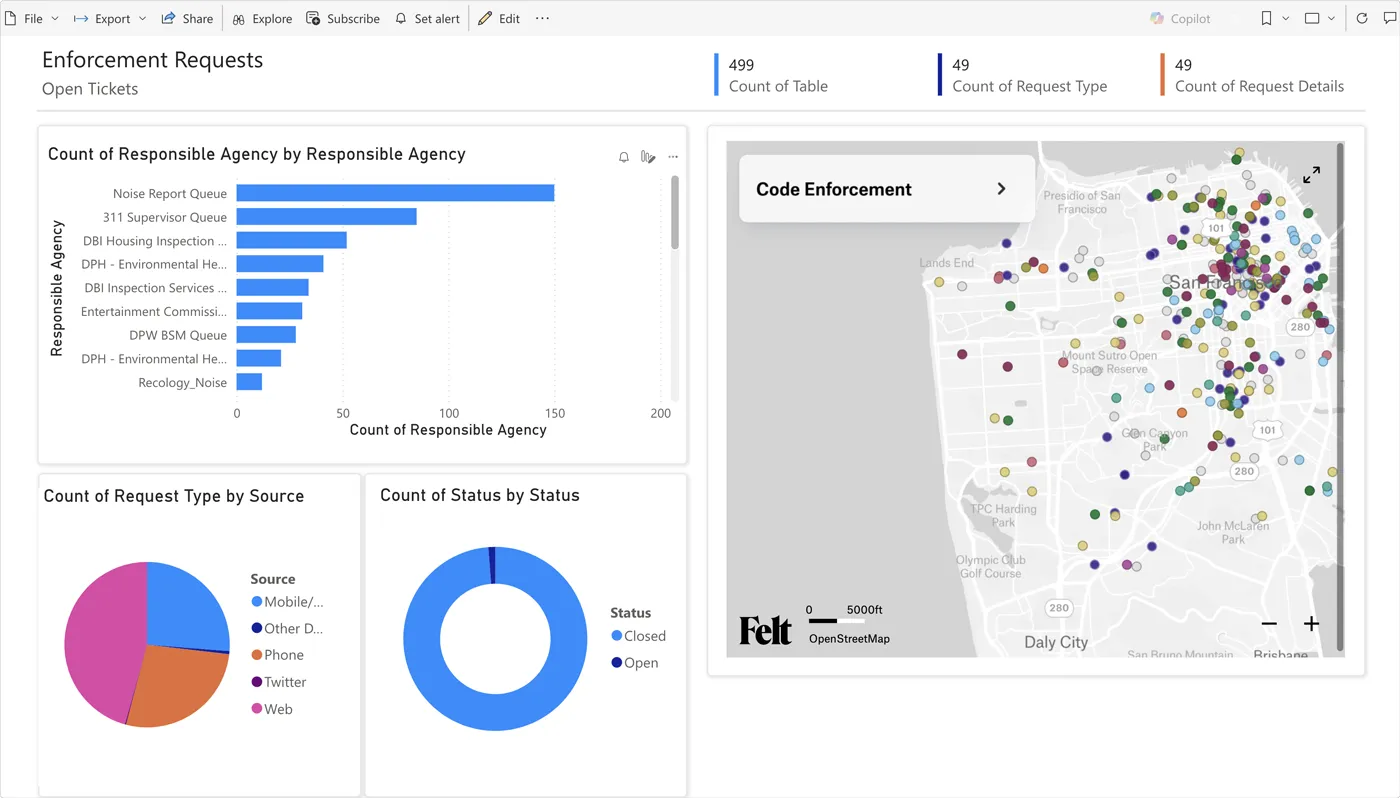The height and width of the screenshot is (798, 1400).
Task: Click the bar chart's vertical scrollbar
Action: 675,212
